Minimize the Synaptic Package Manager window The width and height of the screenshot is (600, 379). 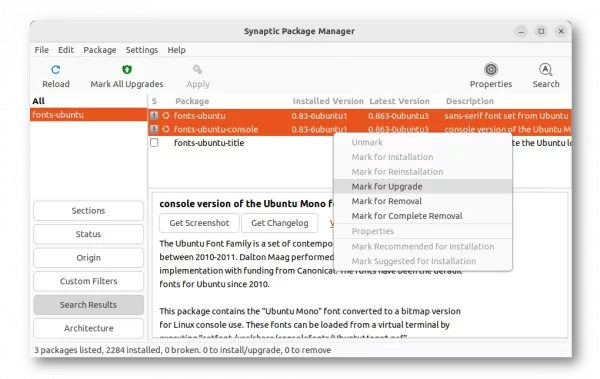tap(521, 31)
